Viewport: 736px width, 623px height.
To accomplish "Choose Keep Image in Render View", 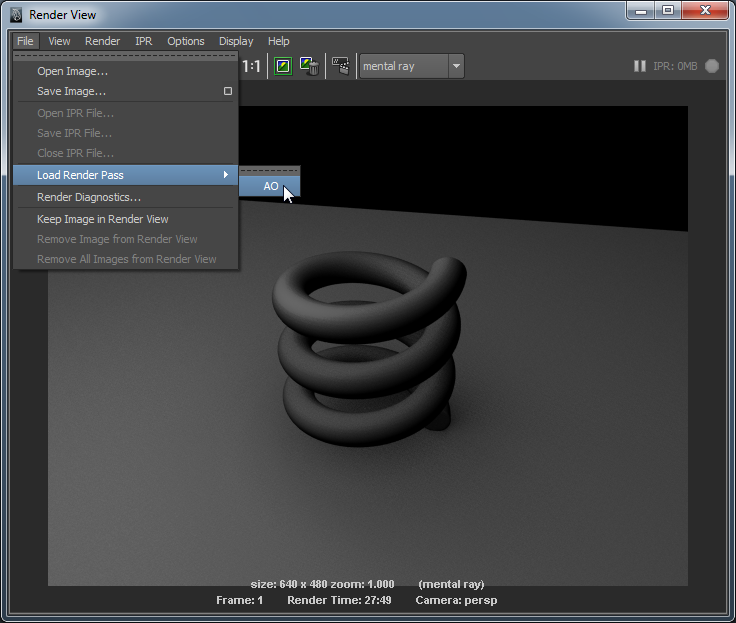I will coord(102,219).
